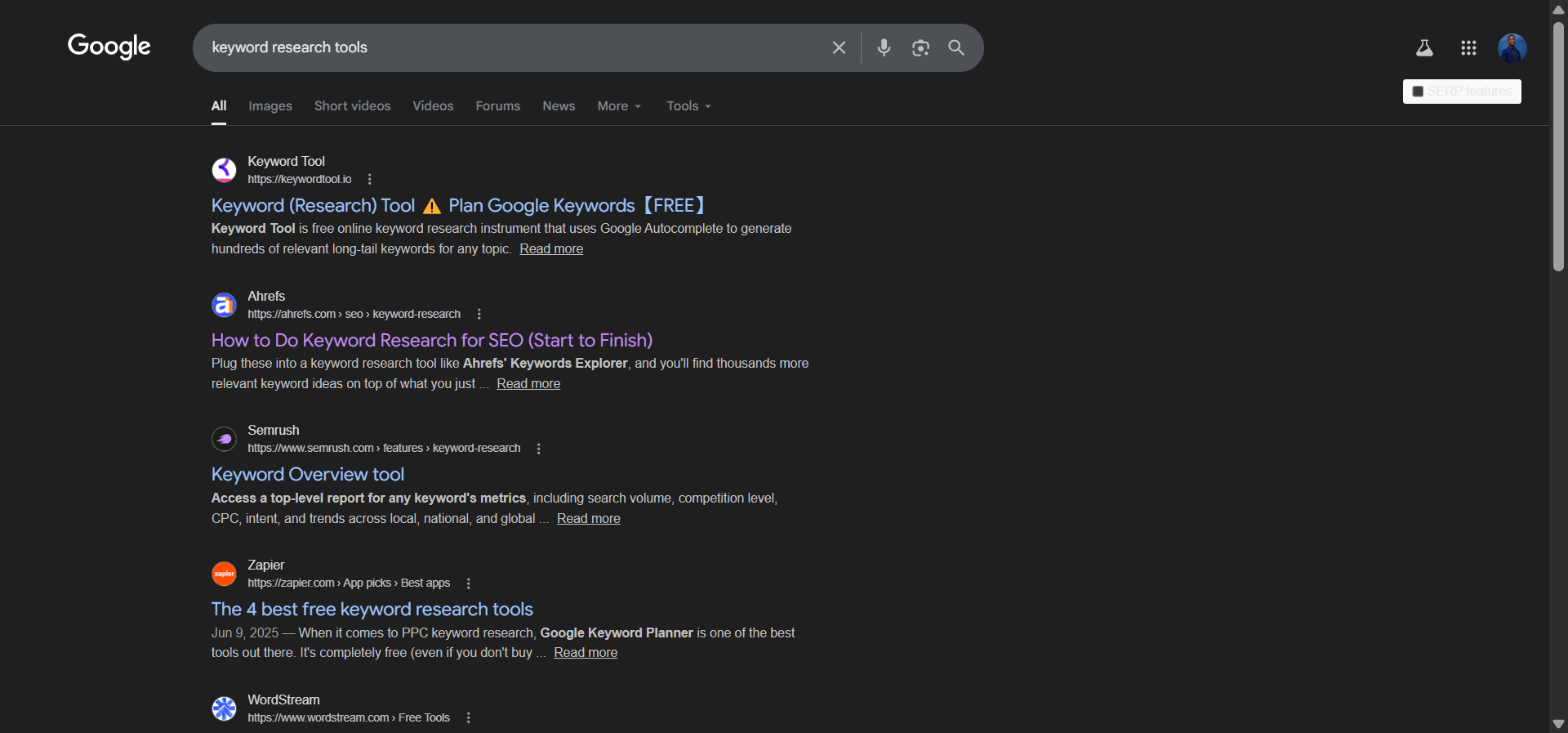This screenshot has height=733, width=1568.
Task: Click Read more under Ahrefs snippet
Action: (x=528, y=384)
